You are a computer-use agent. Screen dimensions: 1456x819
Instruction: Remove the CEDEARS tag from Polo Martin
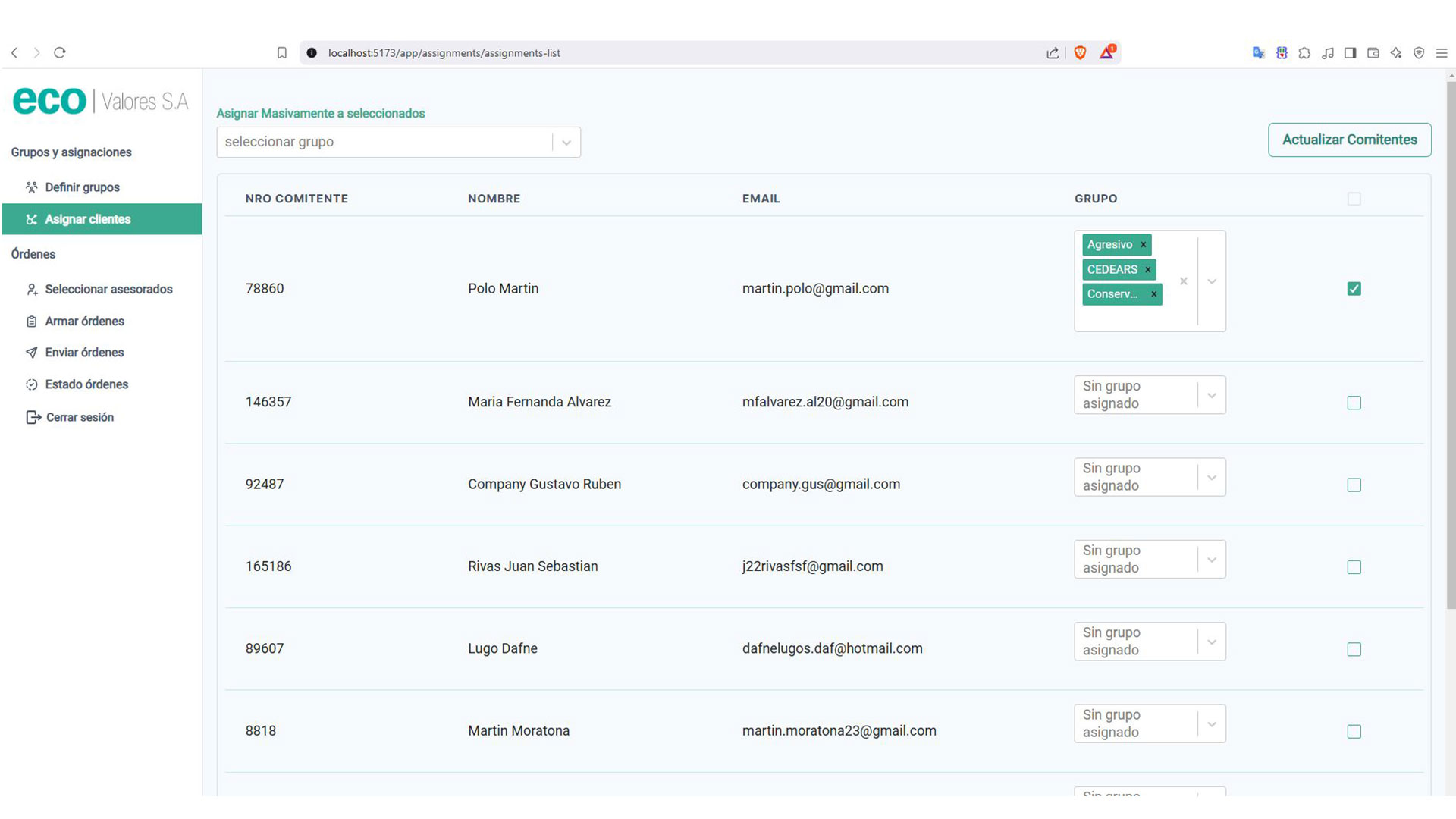click(x=1147, y=270)
